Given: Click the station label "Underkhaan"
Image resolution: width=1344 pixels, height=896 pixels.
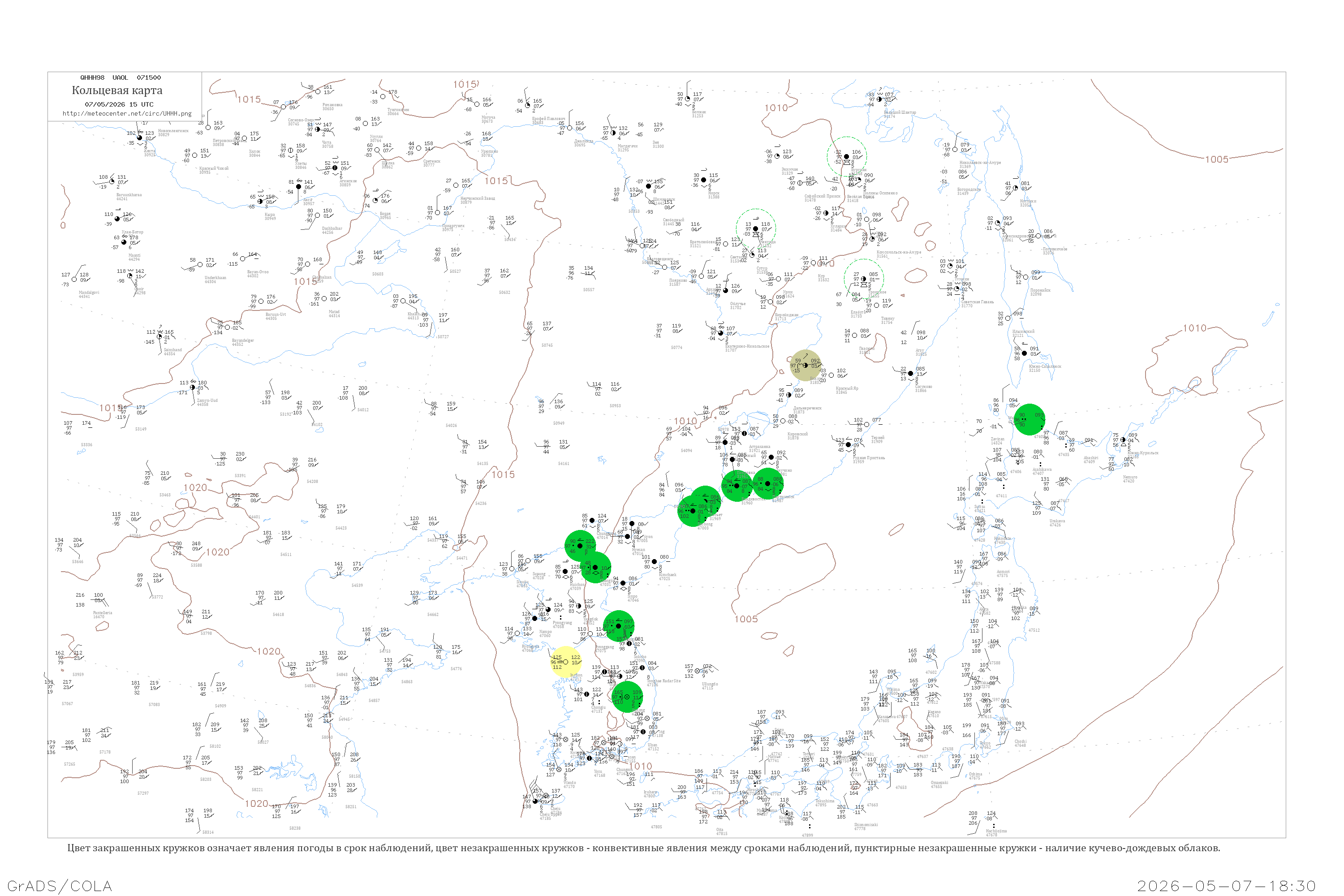Looking at the screenshot, I should pos(215,278).
